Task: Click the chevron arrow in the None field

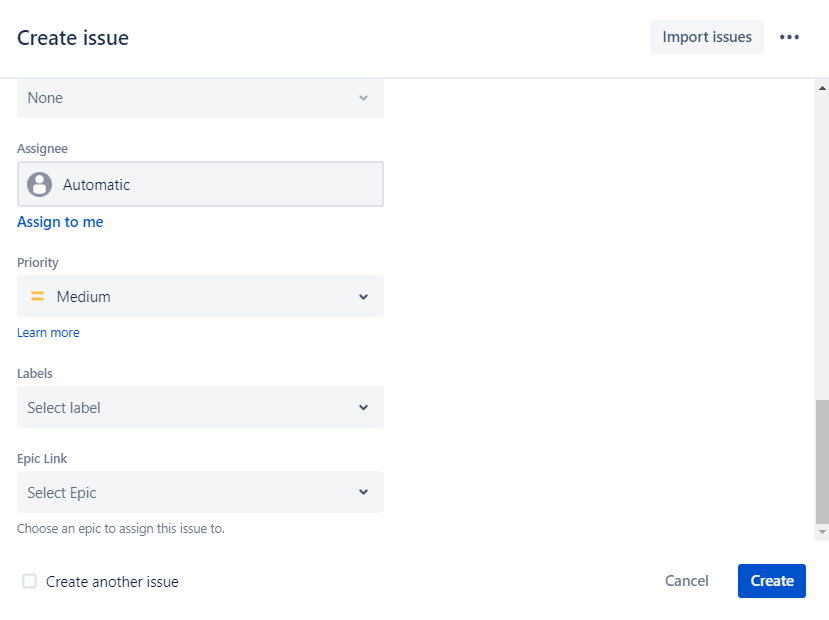Action: pos(363,98)
